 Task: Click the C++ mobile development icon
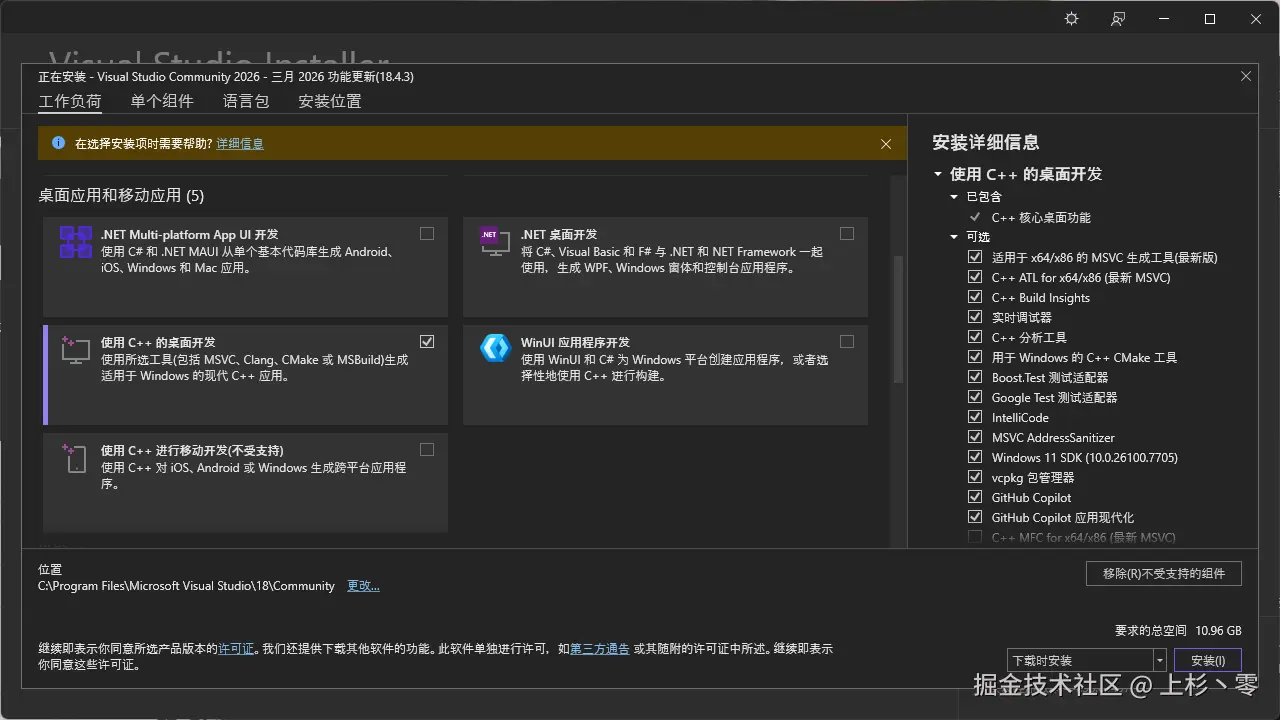coord(76,458)
